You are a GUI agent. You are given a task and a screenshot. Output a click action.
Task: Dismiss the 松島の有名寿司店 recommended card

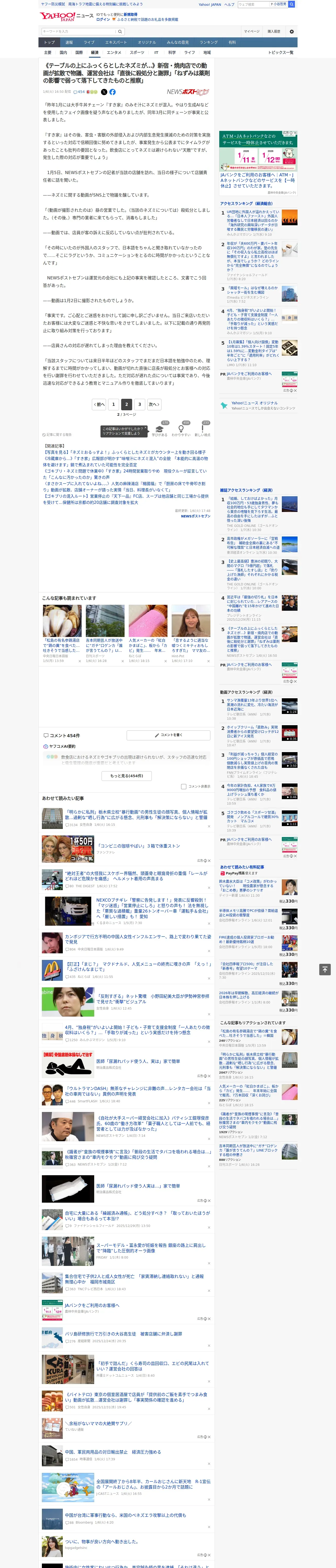point(79,661)
